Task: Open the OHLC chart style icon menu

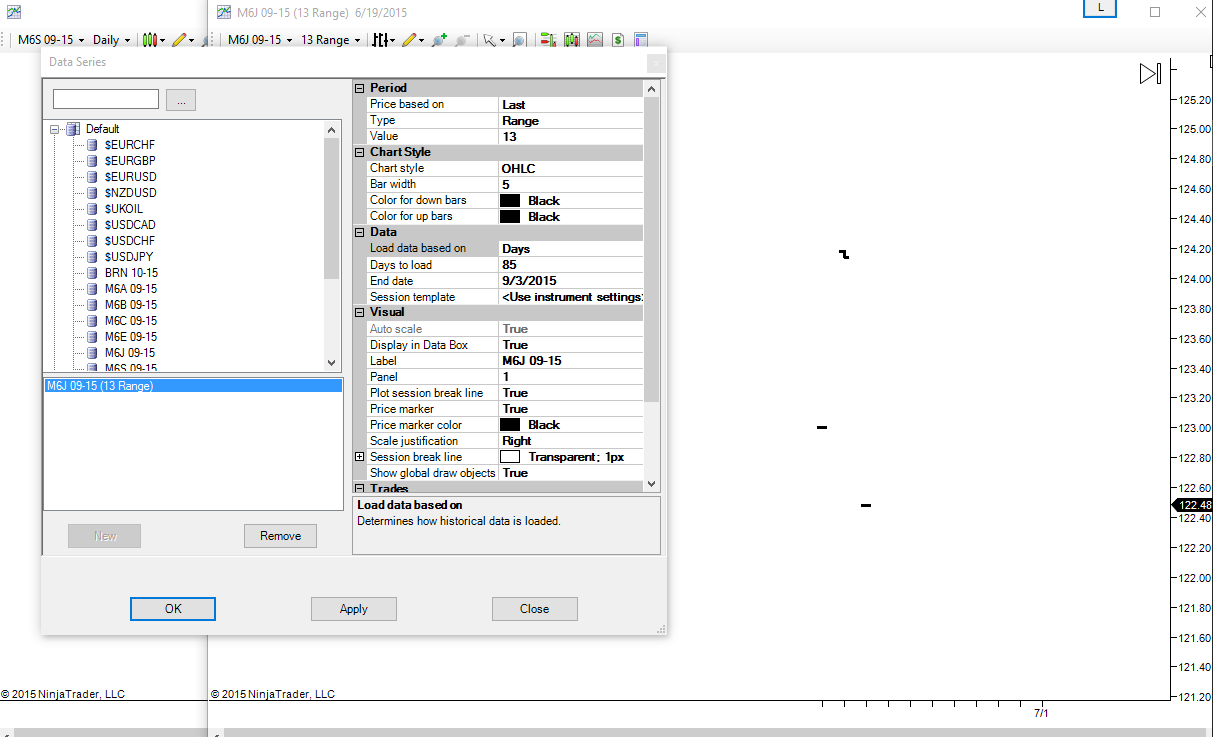Action: pos(385,40)
